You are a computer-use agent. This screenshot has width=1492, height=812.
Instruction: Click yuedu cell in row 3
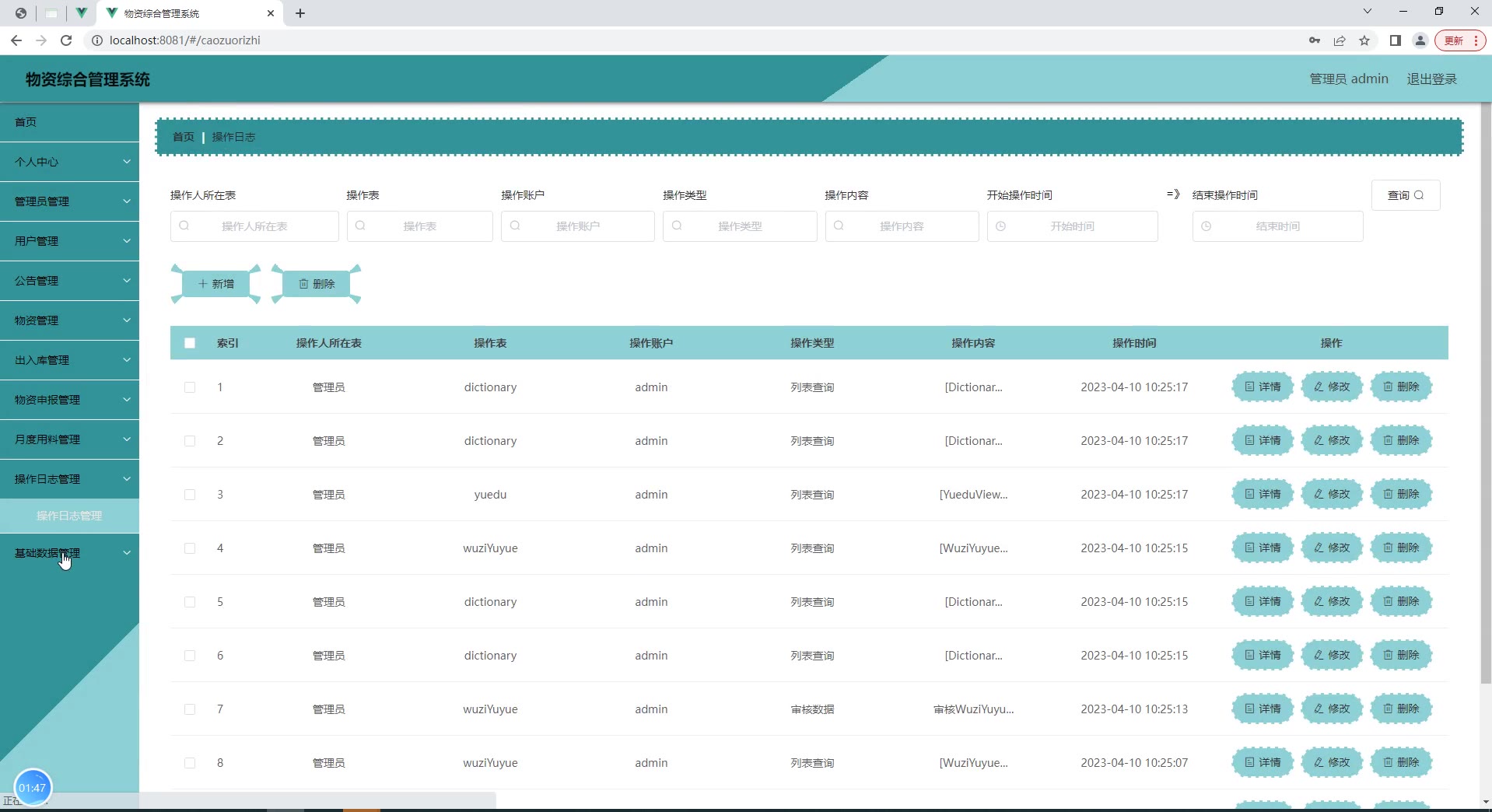click(490, 495)
